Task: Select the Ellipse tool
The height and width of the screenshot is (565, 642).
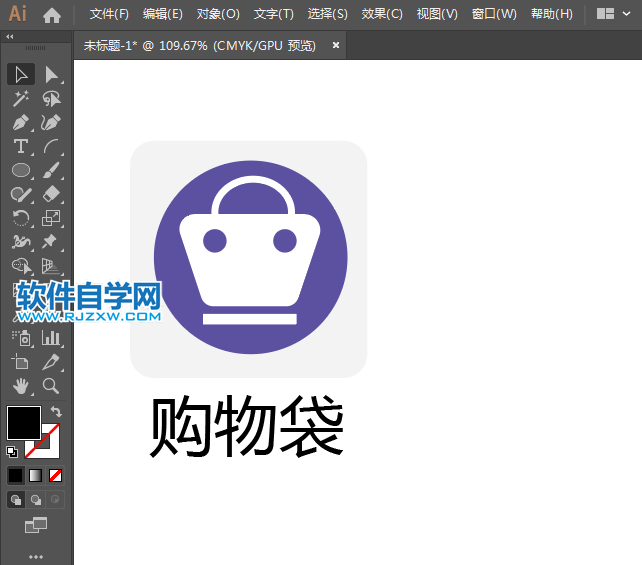Action: click(21, 170)
